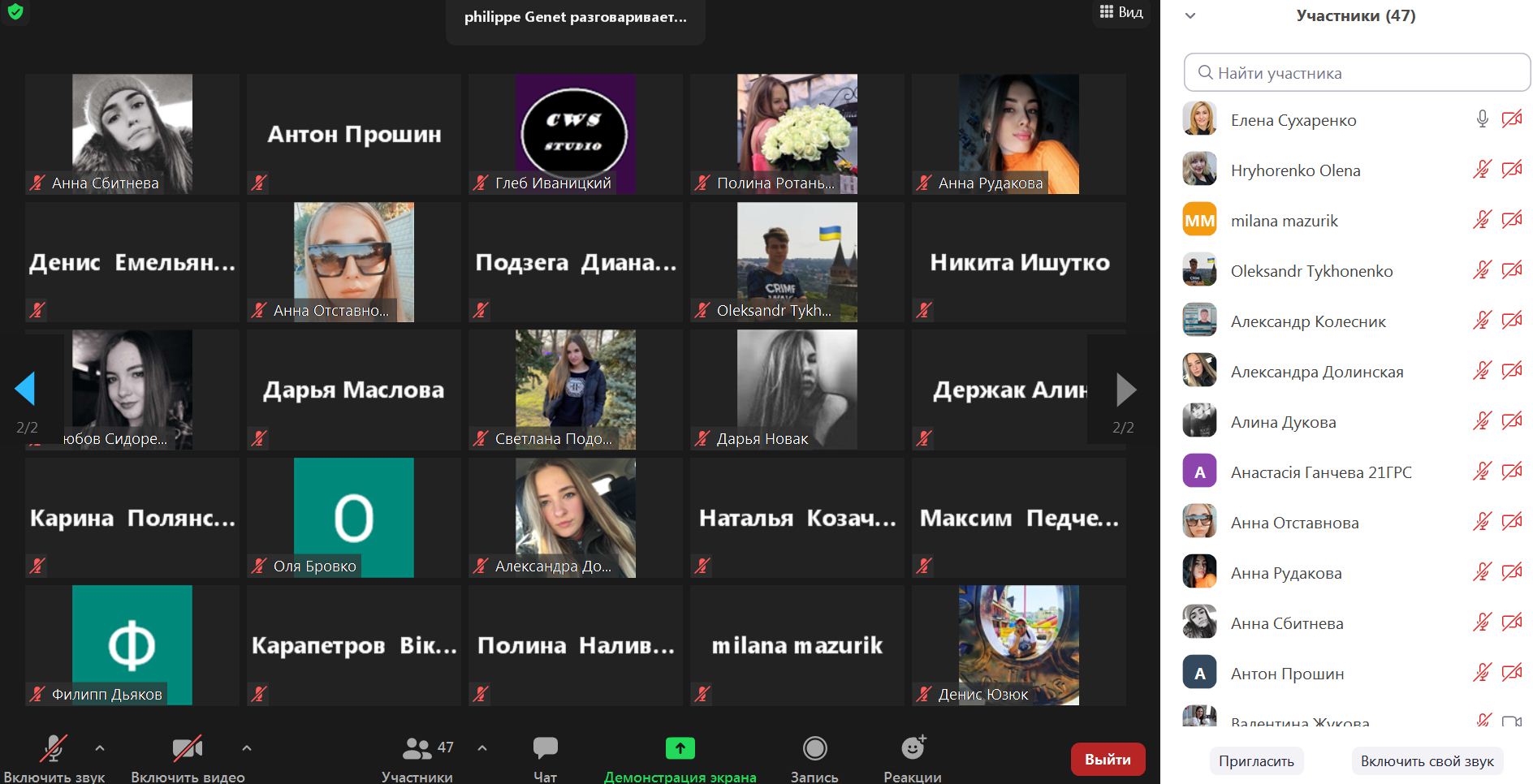Viewport: 1533px width, 784px height.
Task: Select the Анна Рудакова video tile
Action: coord(1019,134)
